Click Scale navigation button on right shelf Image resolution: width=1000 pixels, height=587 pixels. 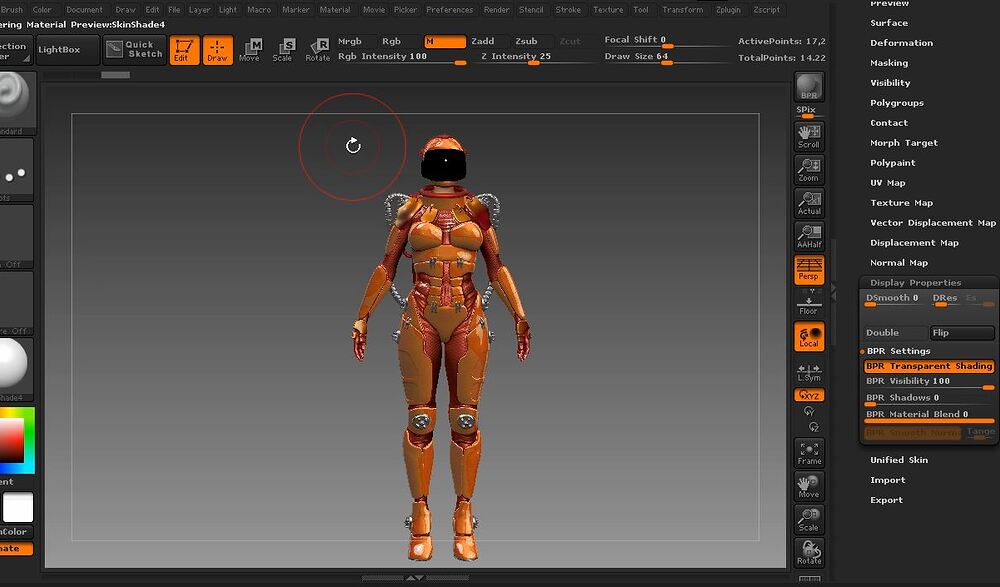809,519
